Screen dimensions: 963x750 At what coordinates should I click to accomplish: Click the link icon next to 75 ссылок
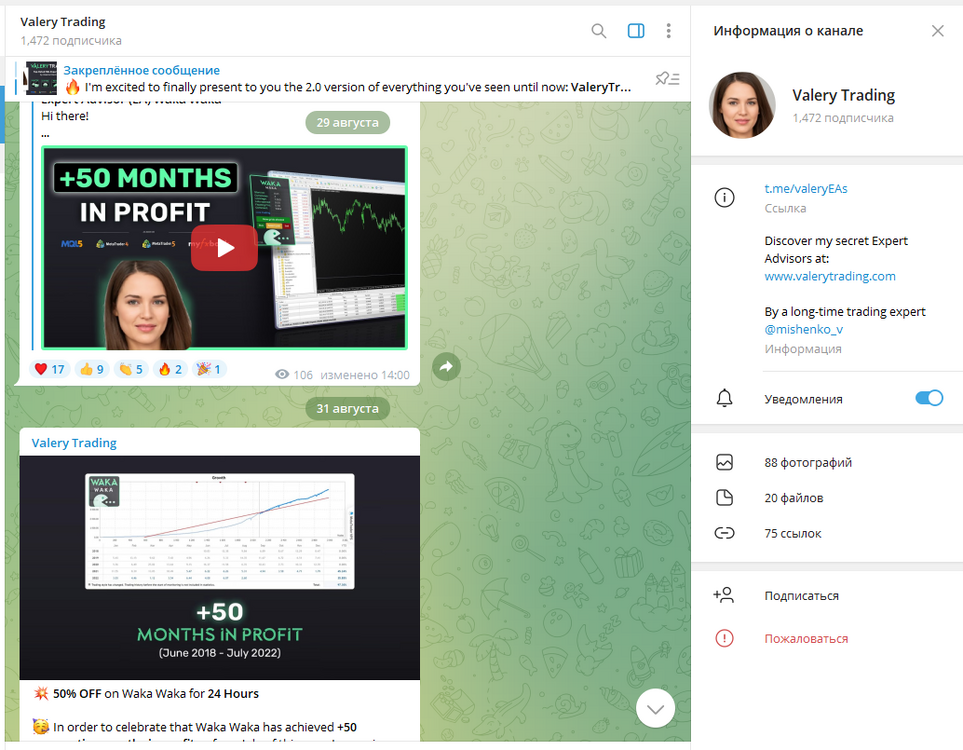point(725,533)
